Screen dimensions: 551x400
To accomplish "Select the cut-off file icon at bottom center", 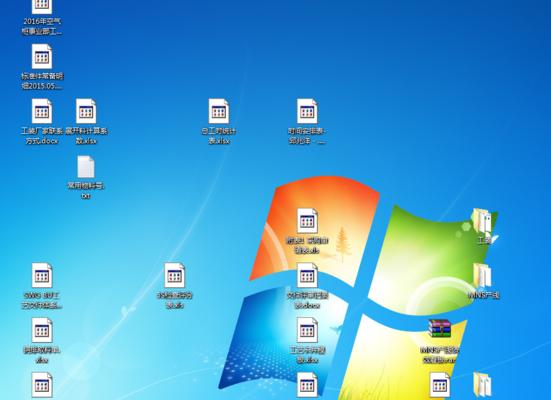I will click(307, 386).
